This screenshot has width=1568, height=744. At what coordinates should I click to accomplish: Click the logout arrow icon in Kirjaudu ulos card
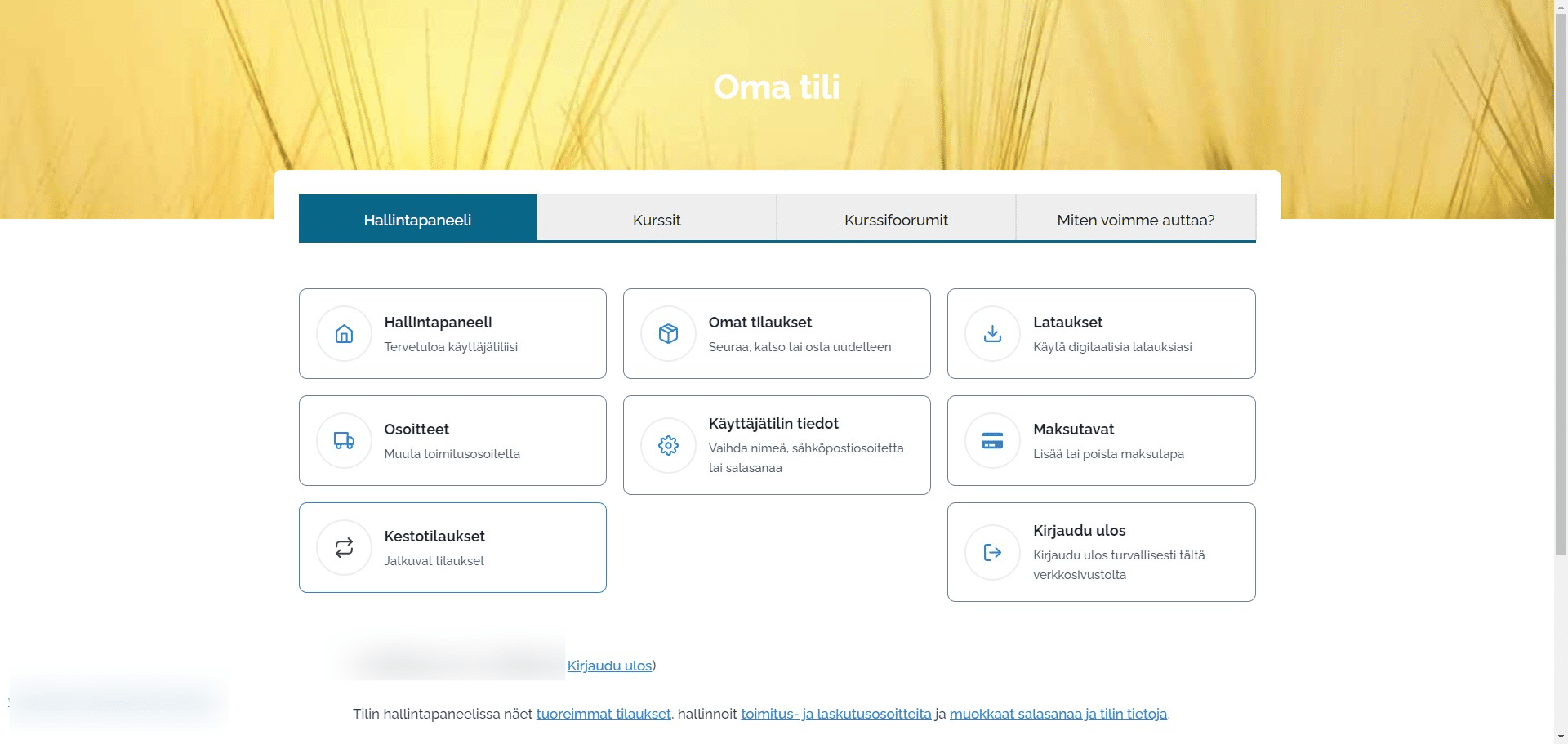coord(992,553)
